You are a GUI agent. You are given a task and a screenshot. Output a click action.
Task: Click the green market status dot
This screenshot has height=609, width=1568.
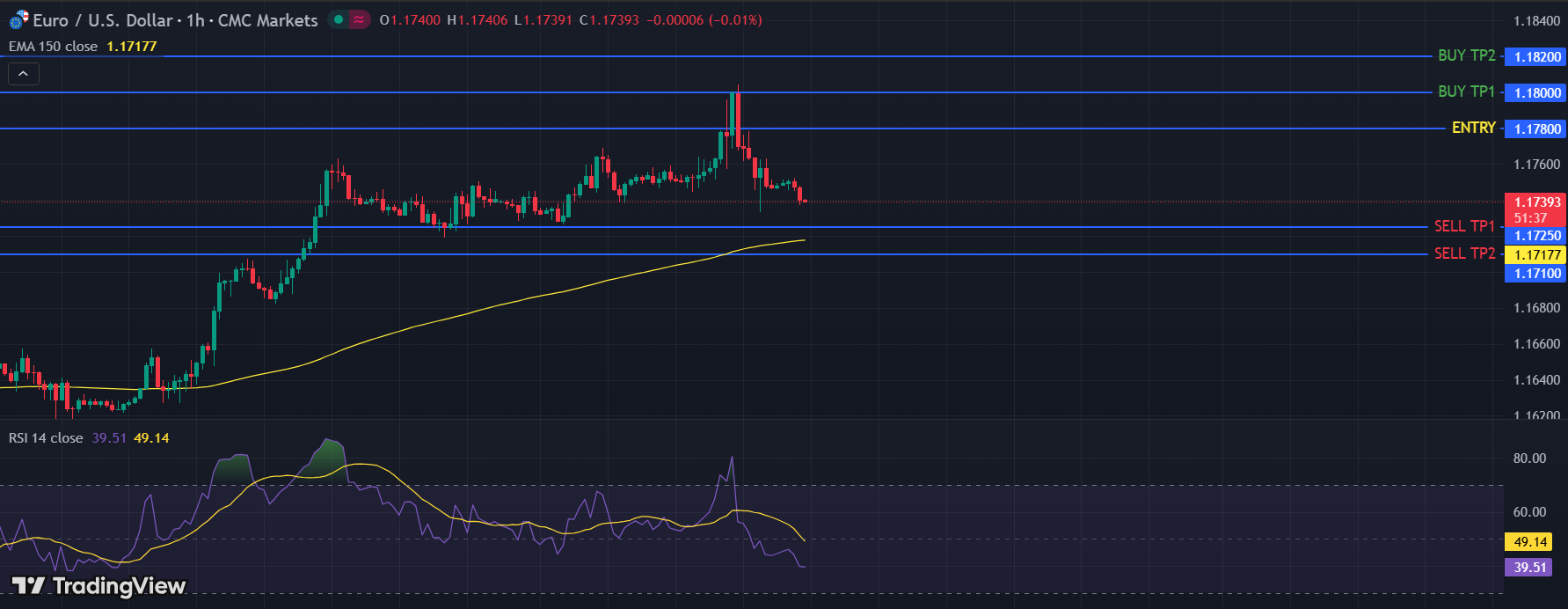pyautogui.click(x=339, y=19)
